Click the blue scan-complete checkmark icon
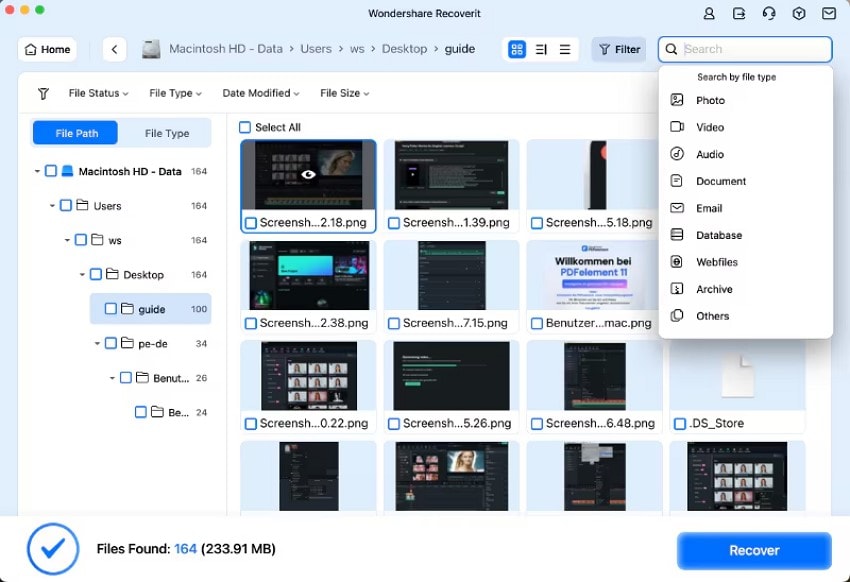 click(x=53, y=549)
